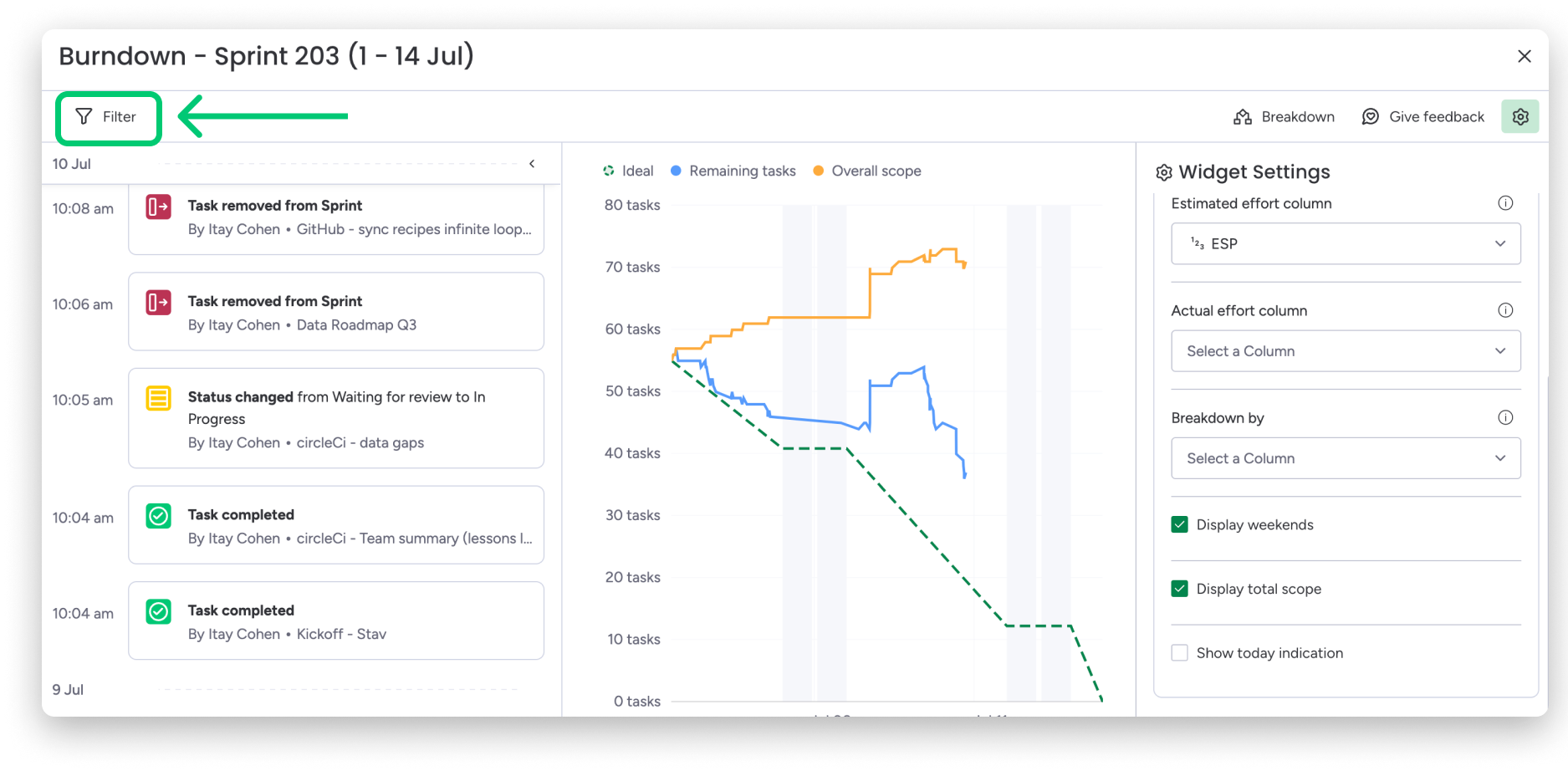The height and width of the screenshot is (771, 1568).
Task: Open Actual effort column Select a Column dropdown
Action: (1346, 351)
